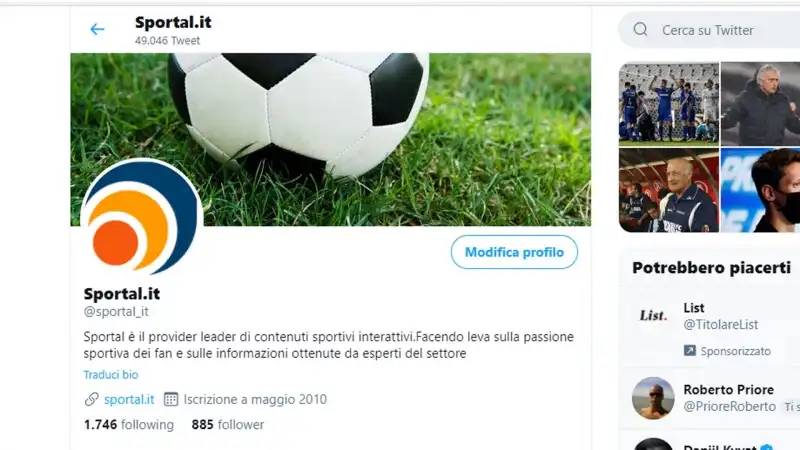800x450 pixels.
Task: Focus the Cerca su Twitter search field
Action: [x=714, y=30]
